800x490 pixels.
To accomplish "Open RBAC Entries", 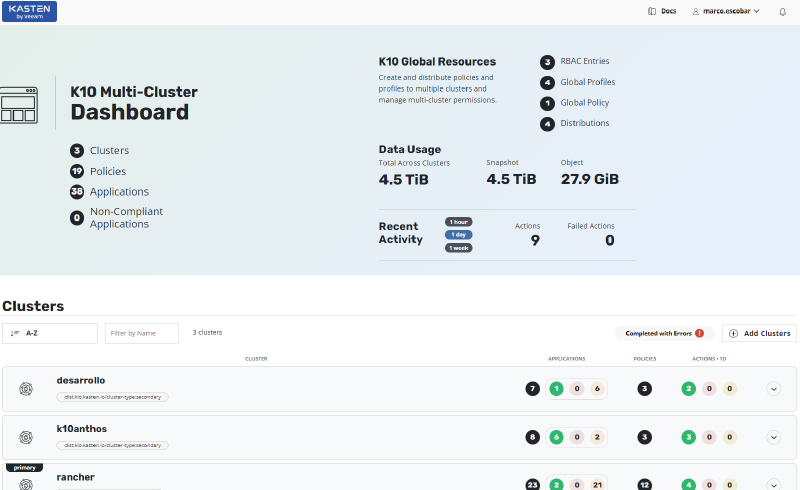I will (585, 61).
